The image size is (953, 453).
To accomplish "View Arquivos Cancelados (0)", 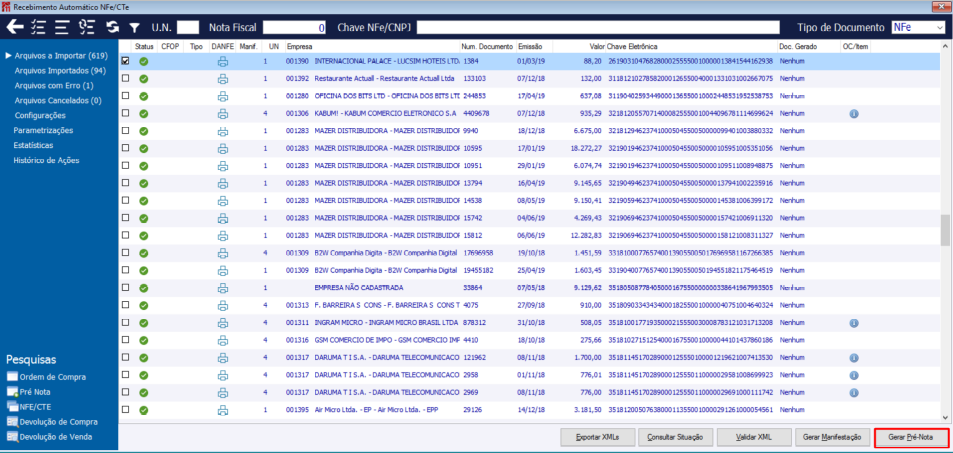I will click(x=58, y=100).
